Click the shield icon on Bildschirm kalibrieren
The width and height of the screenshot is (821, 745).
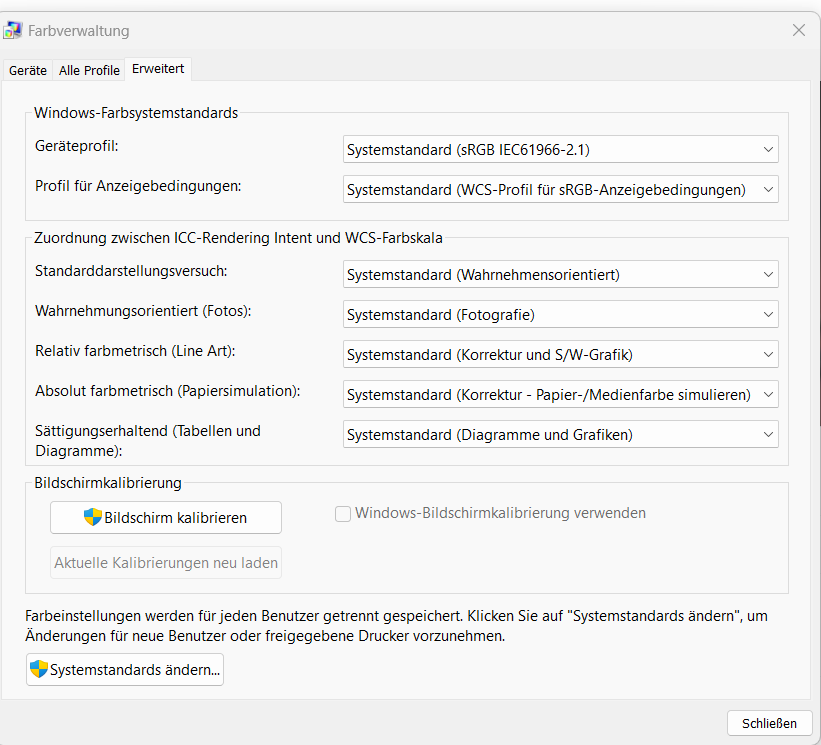93,517
